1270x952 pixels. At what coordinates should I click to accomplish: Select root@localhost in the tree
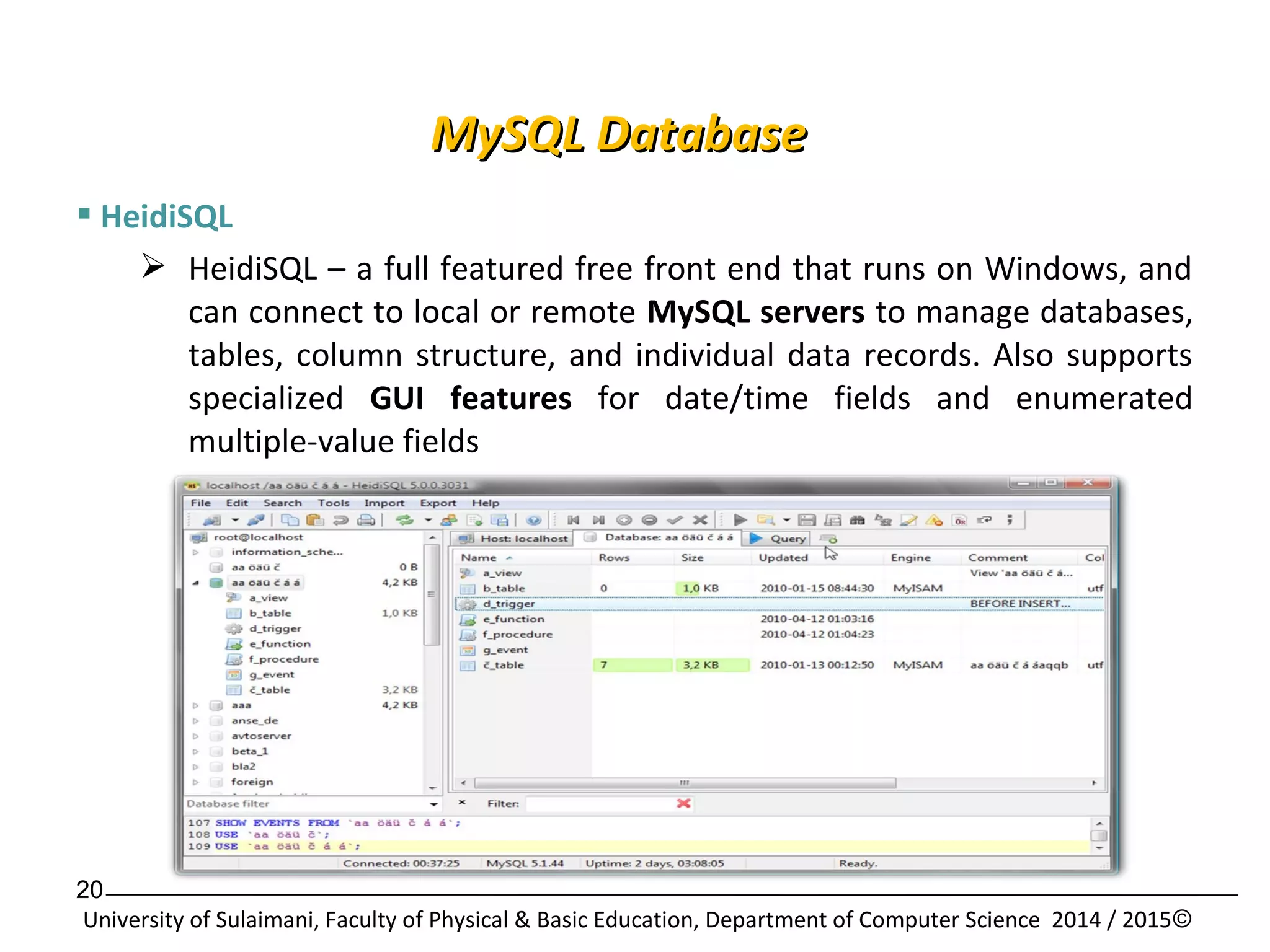(259, 537)
